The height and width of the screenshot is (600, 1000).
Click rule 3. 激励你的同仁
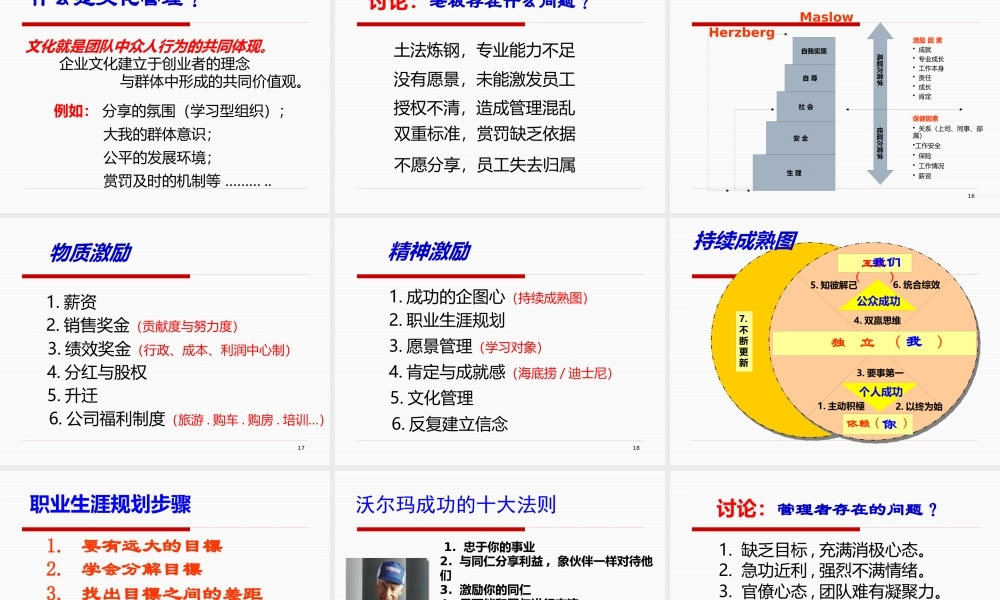click(485, 590)
